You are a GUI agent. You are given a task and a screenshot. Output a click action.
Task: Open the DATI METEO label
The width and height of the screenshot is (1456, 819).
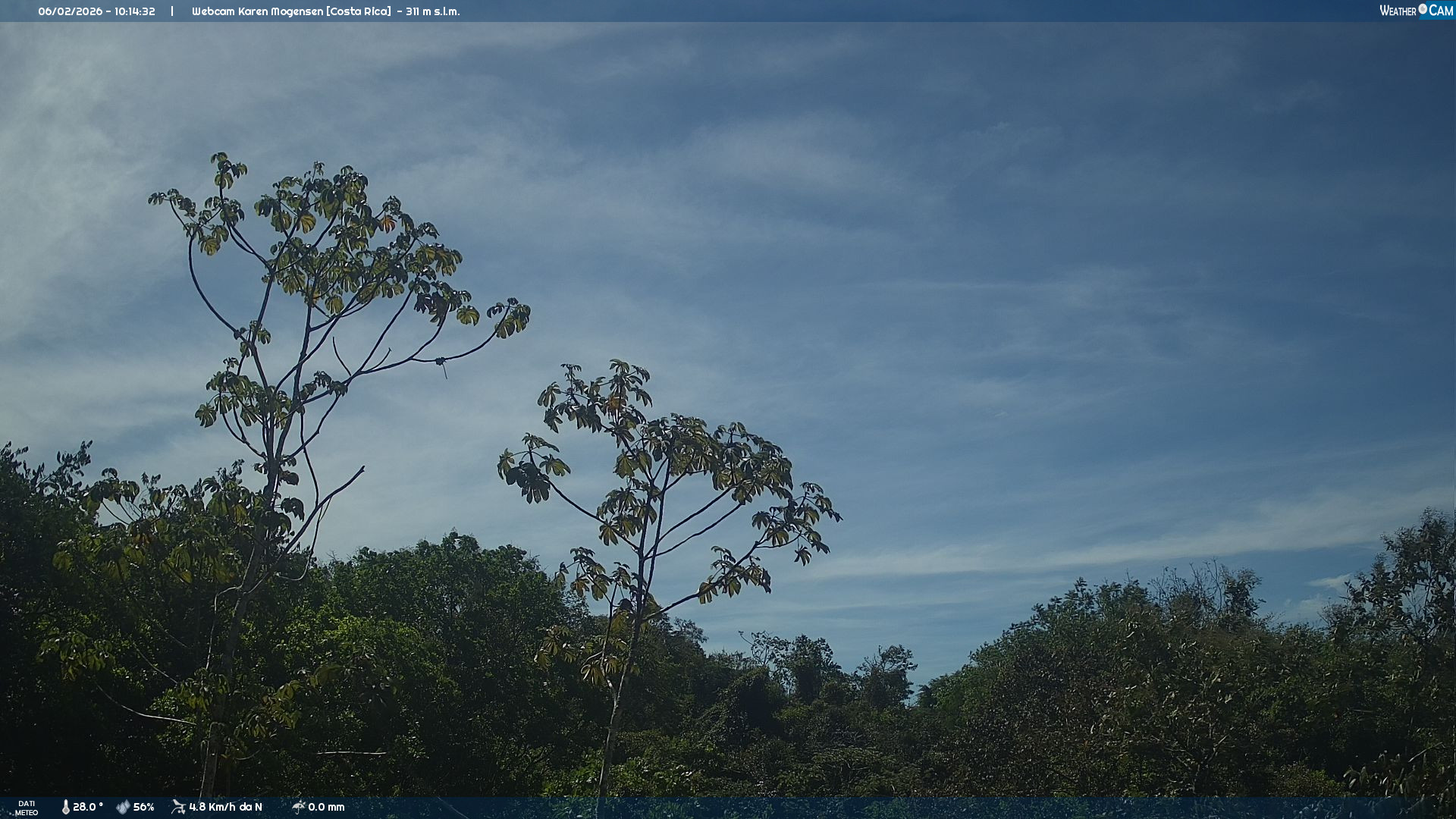pyautogui.click(x=27, y=808)
